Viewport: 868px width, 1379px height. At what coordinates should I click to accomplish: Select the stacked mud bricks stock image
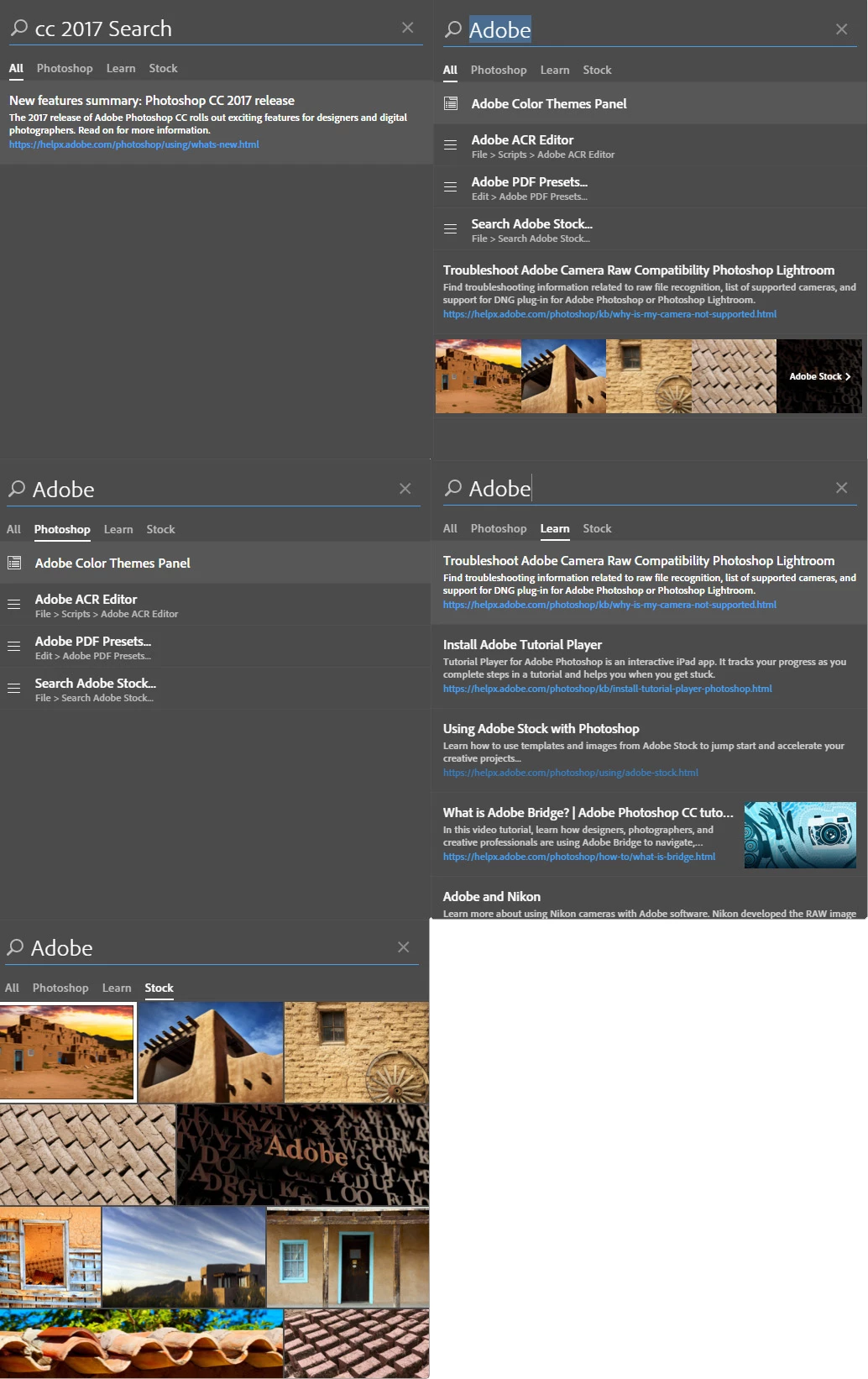click(357, 1343)
